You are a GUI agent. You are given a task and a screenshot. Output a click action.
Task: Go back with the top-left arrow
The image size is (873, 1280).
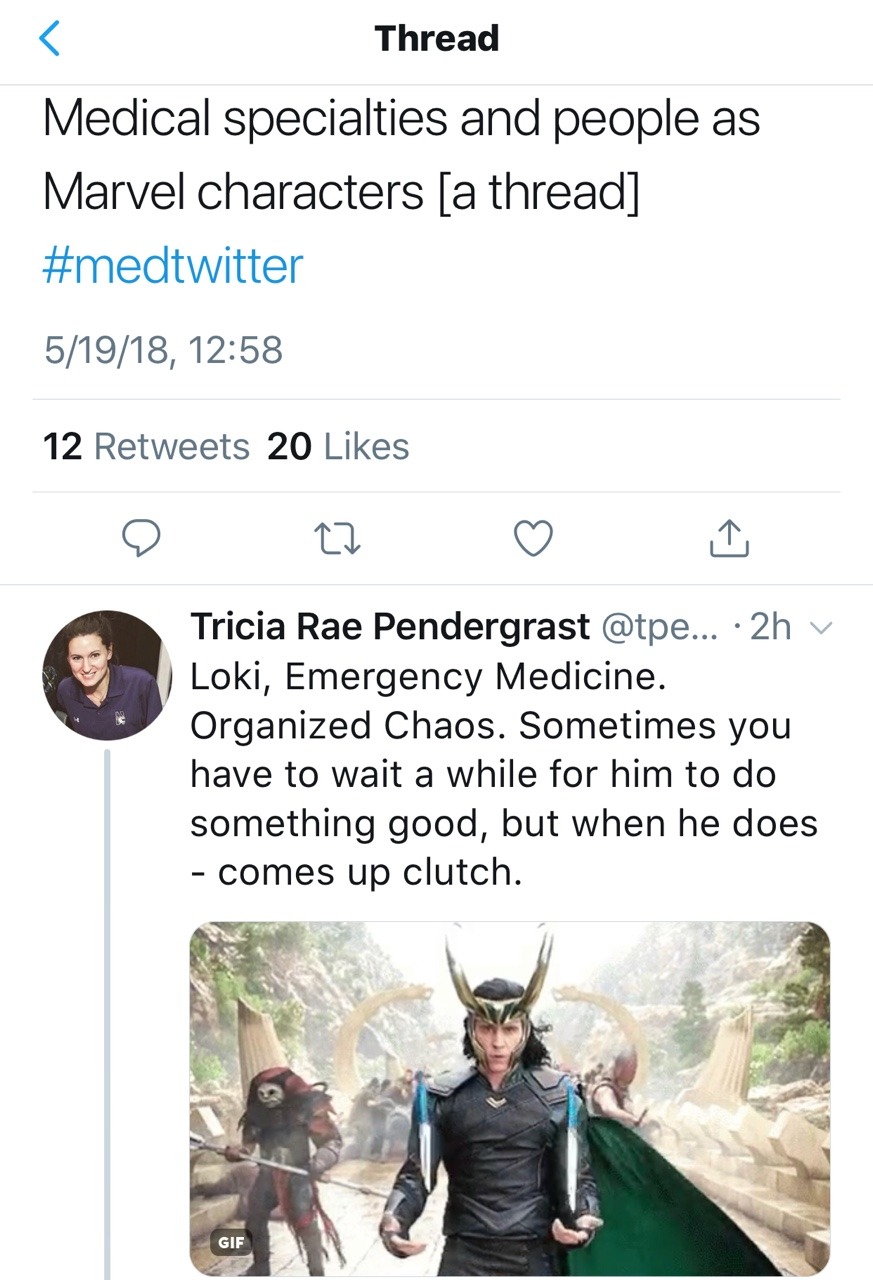50,39
